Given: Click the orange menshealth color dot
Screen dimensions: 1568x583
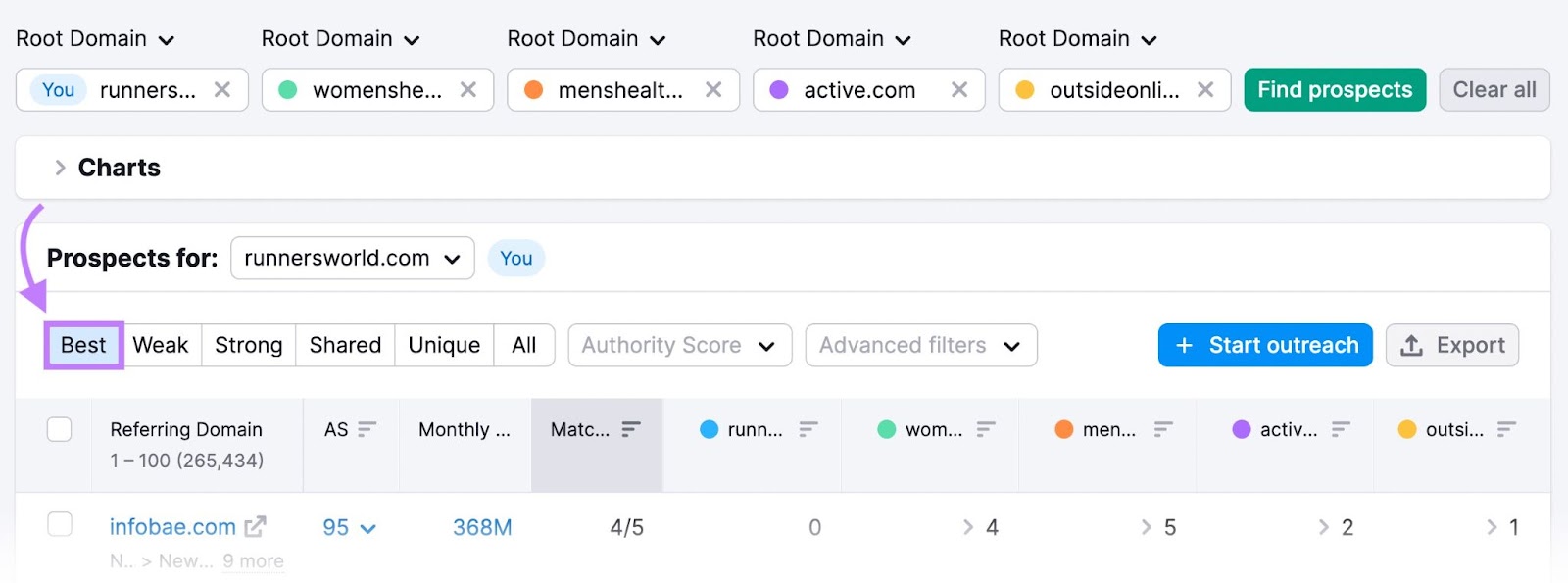Looking at the screenshot, I should [534, 90].
